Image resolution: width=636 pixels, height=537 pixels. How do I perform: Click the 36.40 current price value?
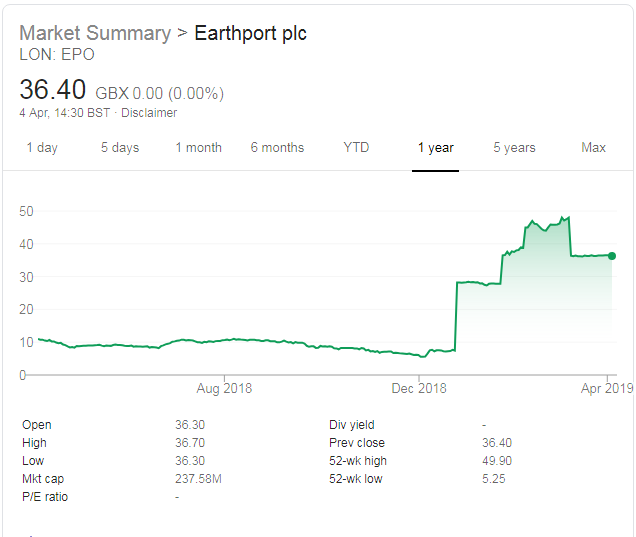(53, 91)
